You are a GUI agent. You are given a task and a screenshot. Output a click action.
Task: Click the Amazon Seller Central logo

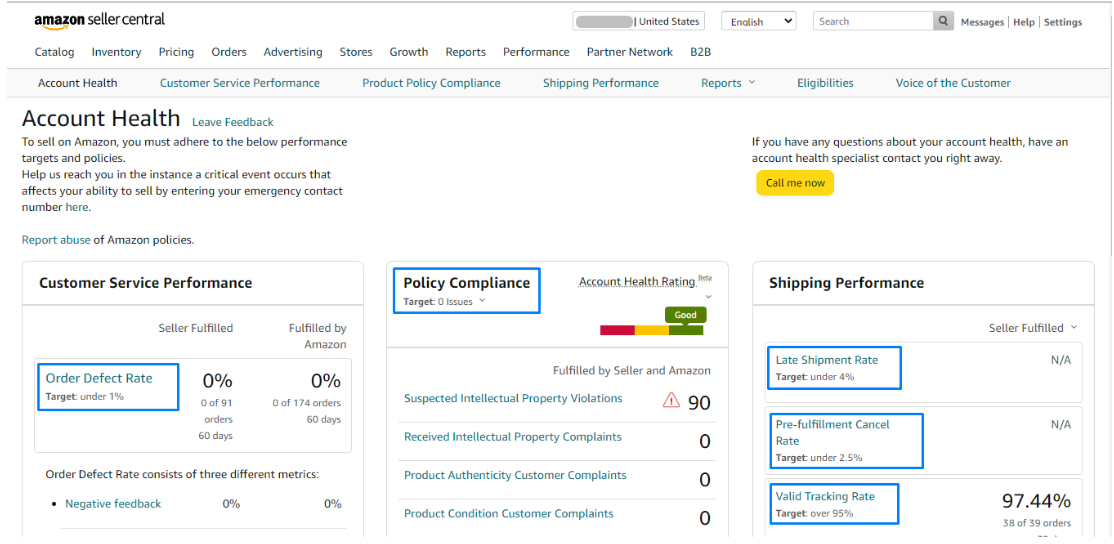pos(99,20)
